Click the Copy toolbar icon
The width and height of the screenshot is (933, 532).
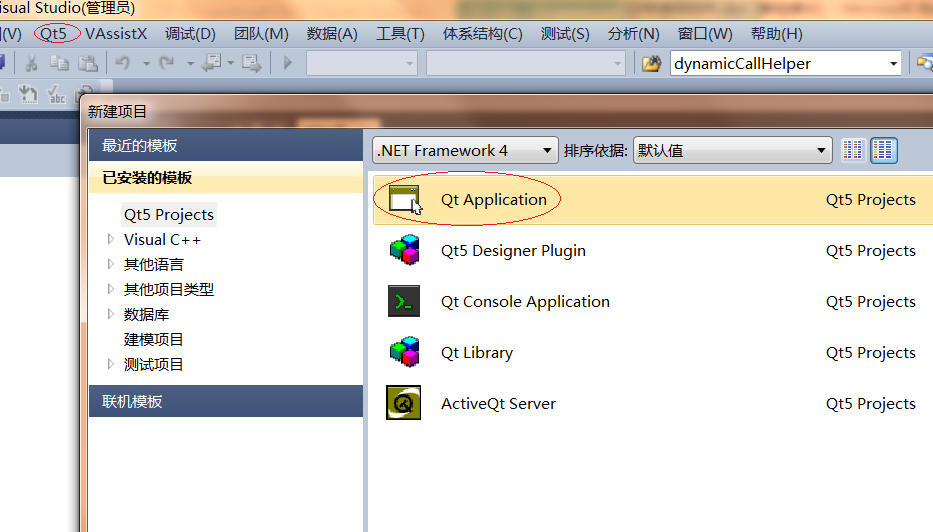click(x=59, y=62)
